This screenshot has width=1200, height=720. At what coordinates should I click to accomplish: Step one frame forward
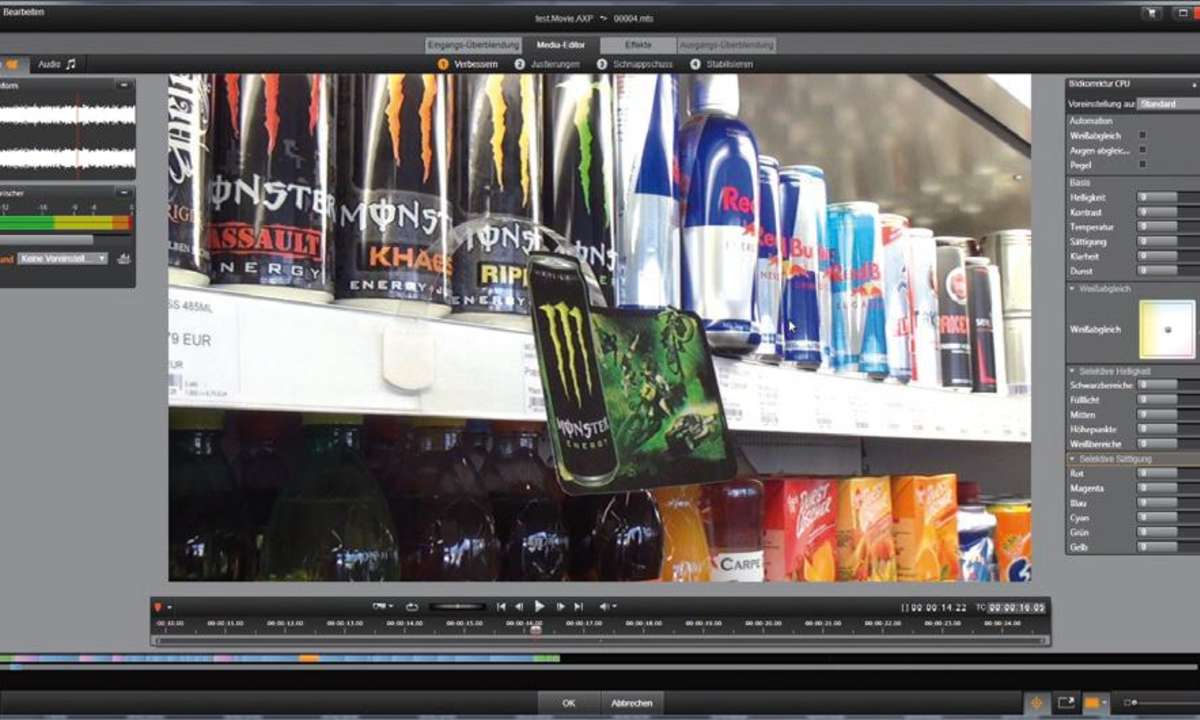[560, 607]
